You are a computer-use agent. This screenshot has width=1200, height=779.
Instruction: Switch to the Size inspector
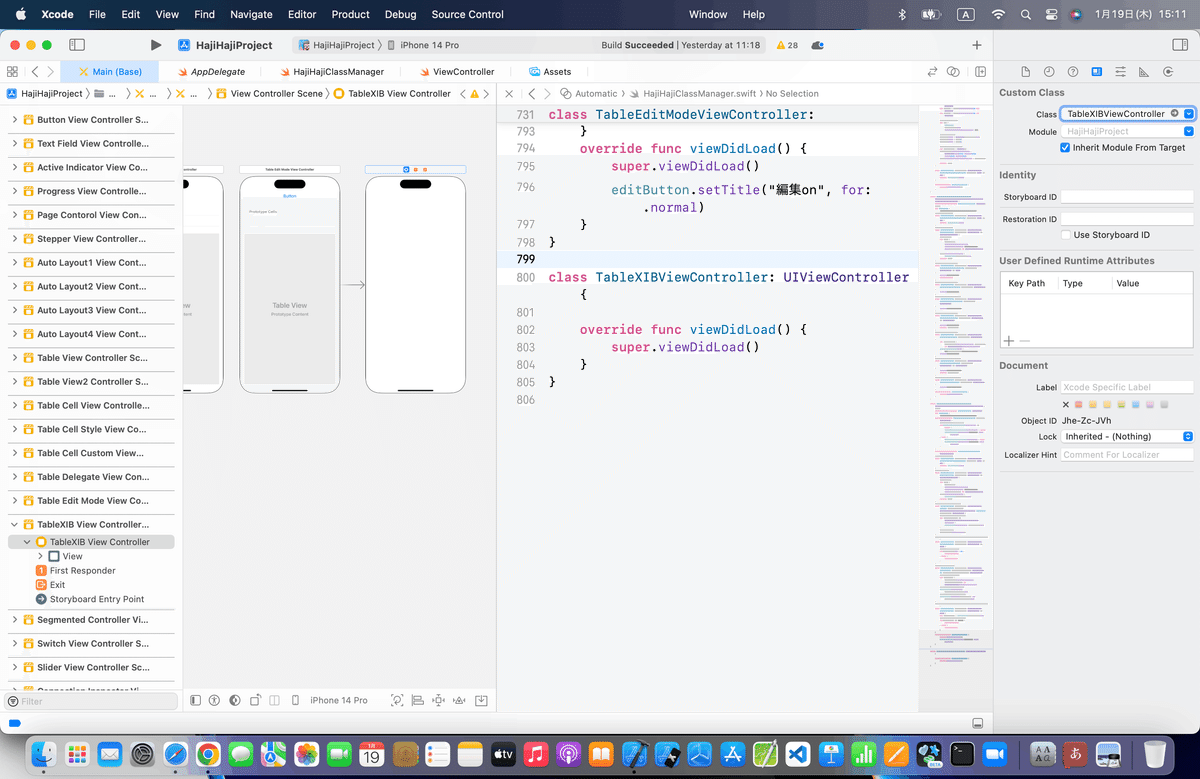1144,72
